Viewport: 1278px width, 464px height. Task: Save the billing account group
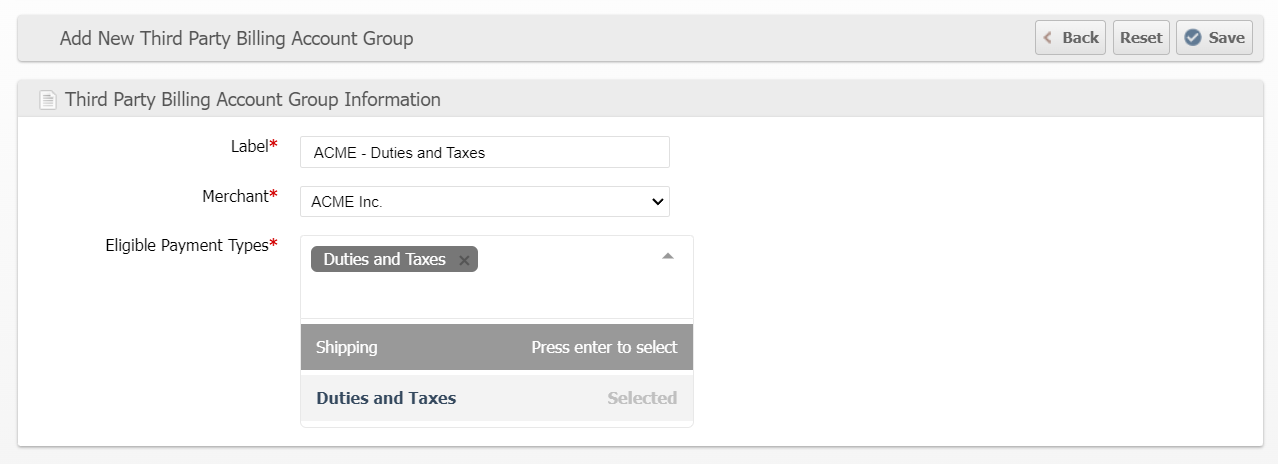1214,38
